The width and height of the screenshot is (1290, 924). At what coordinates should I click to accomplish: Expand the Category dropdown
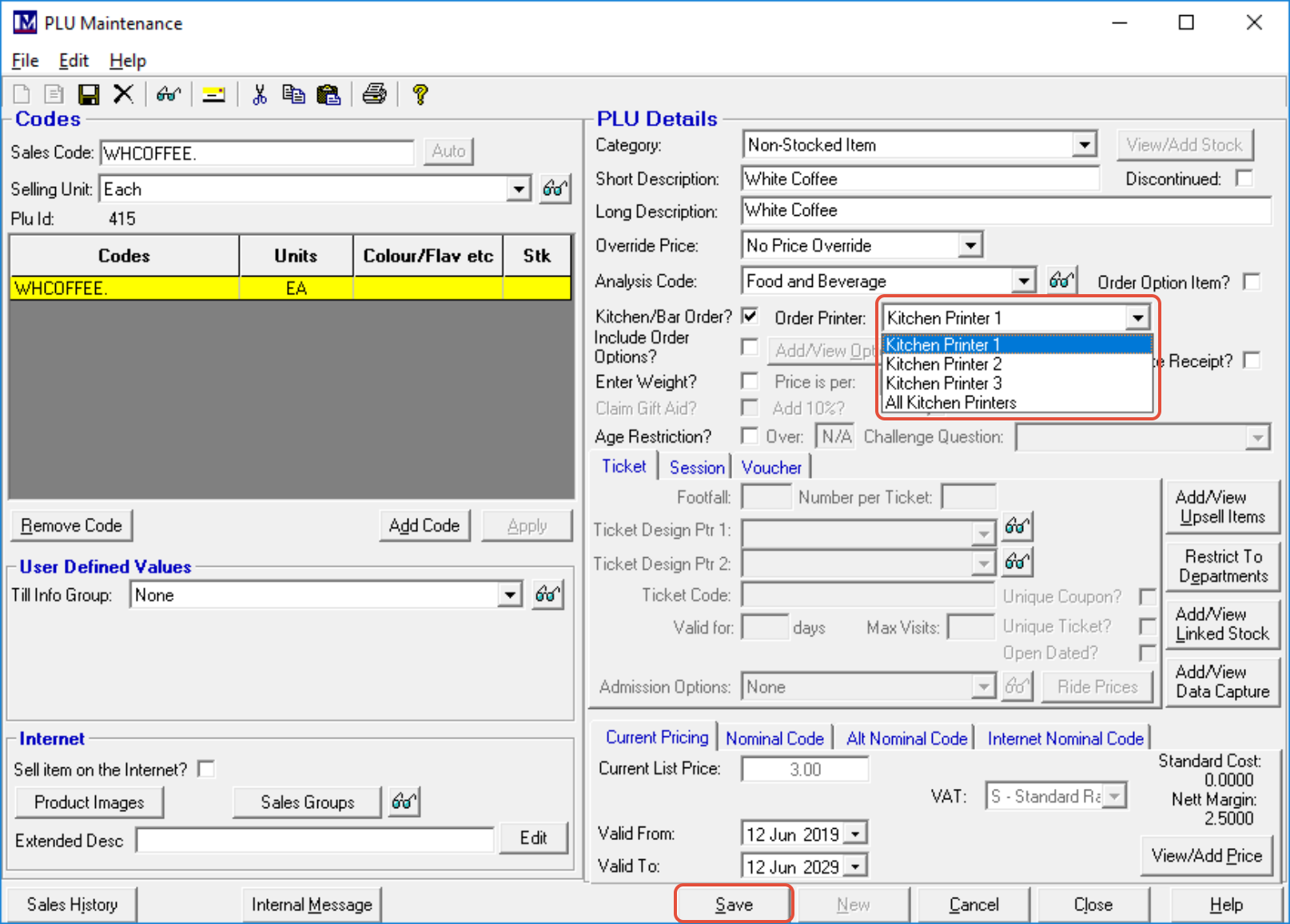point(1084,145)
